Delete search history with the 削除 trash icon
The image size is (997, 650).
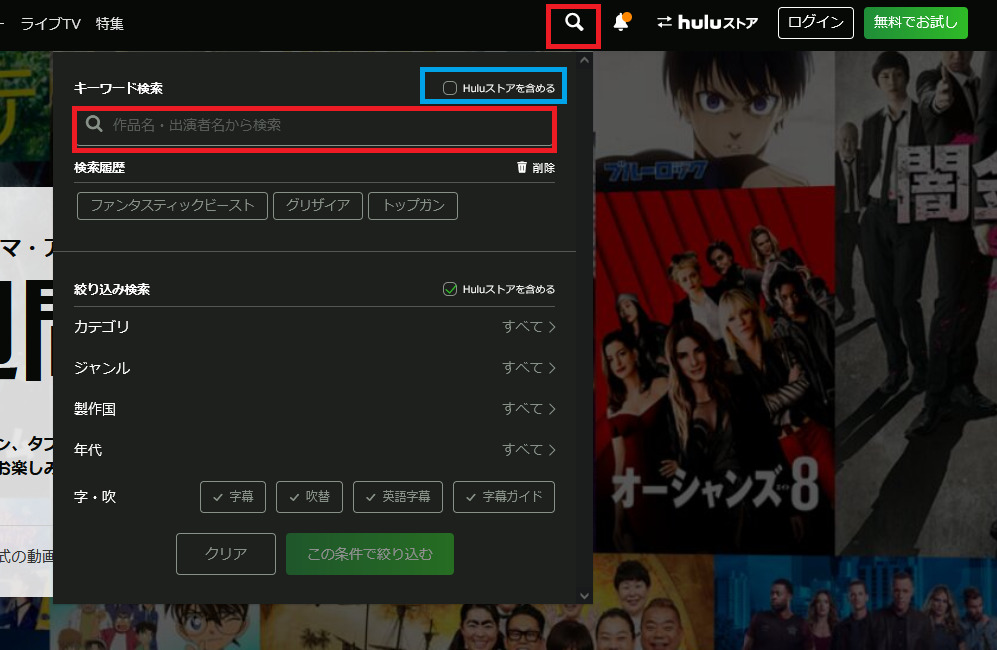[535, 167]
